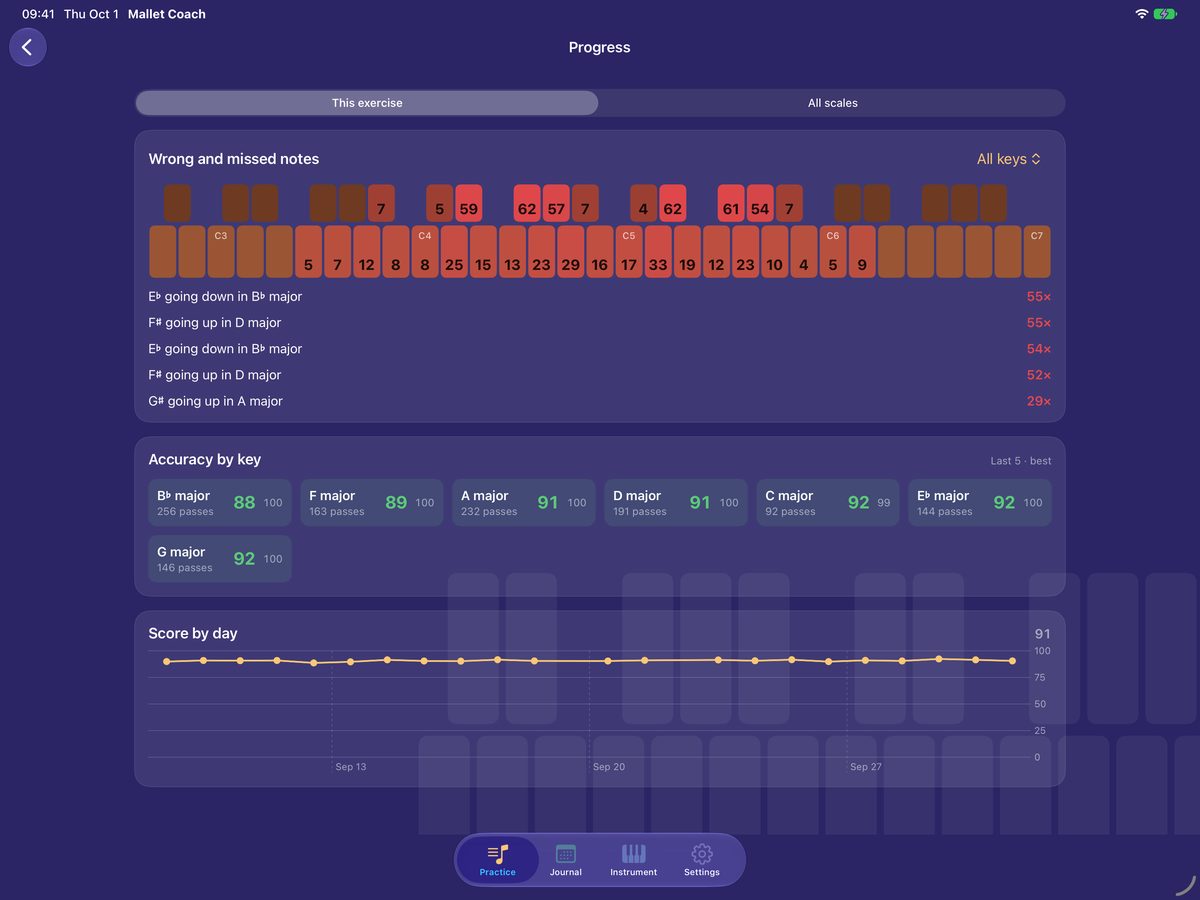Open the C major accuracy card

tap(828, 503)
